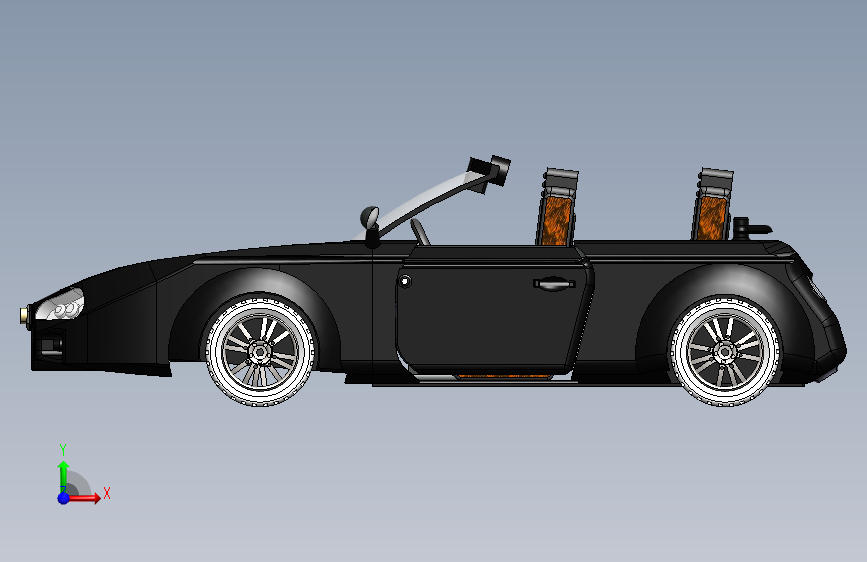Select the front wheel arch fender
Screen dimensions: 867x562
(254, 285)
